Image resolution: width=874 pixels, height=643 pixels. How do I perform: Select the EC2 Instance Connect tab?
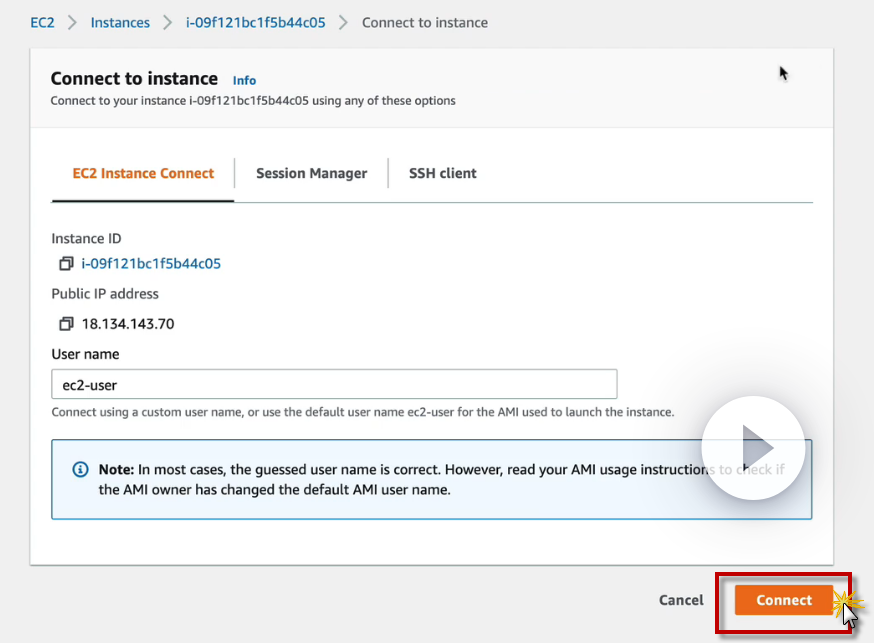pos(143,173)
